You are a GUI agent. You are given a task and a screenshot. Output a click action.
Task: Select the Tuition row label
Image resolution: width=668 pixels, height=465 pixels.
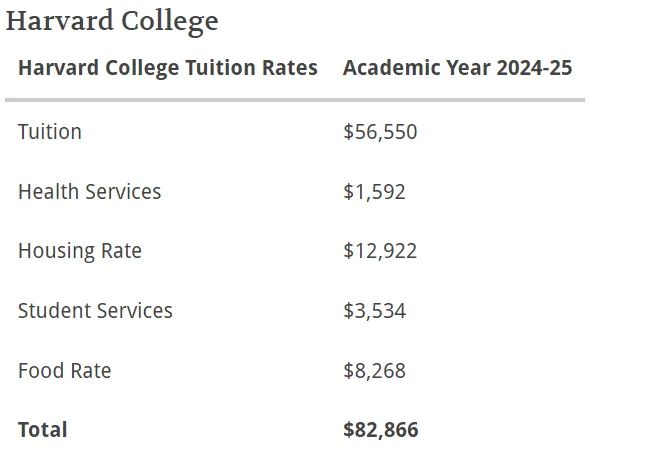[x=50, y=132]
